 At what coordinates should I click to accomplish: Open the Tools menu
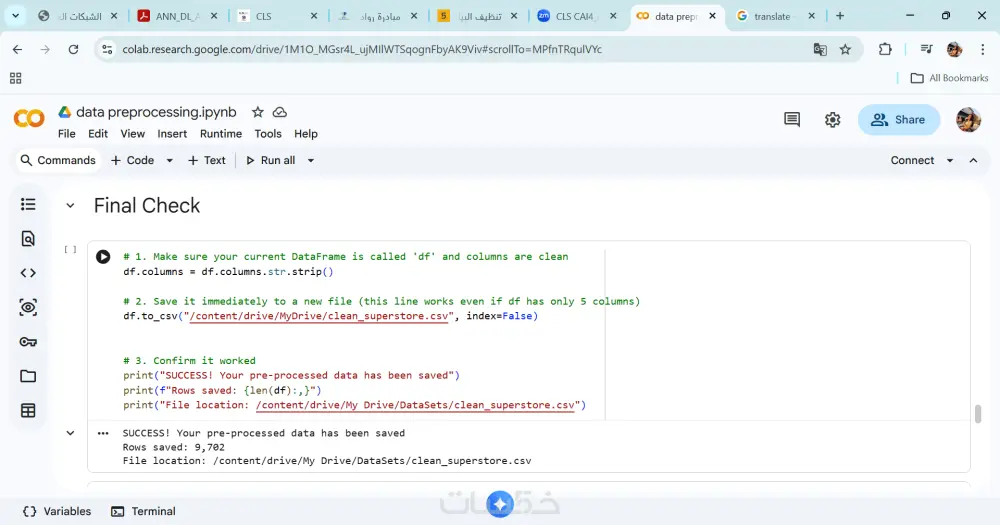[268, 134]
